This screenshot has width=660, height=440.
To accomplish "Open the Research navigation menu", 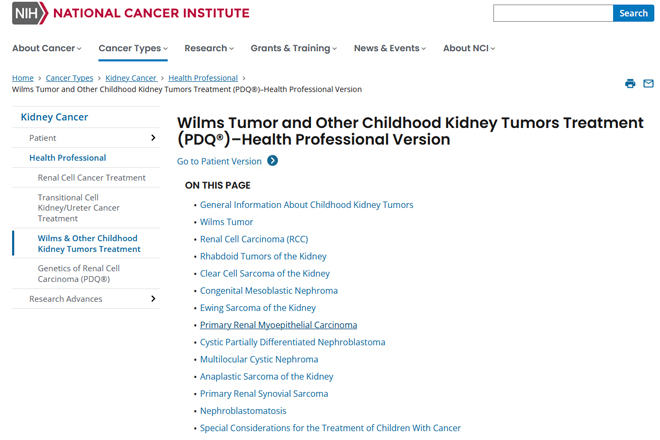I will 209,48.
